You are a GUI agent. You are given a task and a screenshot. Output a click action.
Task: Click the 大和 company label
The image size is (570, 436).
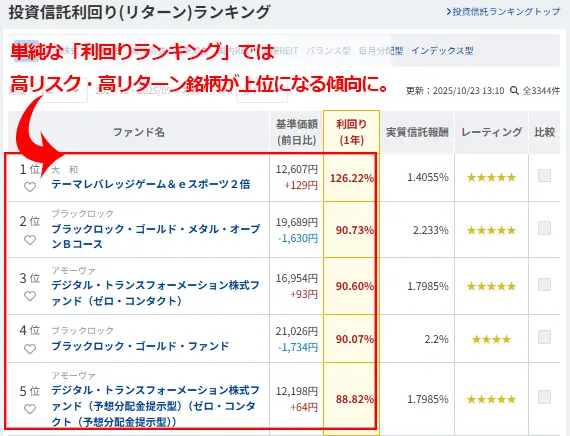(x=65, y=169)
